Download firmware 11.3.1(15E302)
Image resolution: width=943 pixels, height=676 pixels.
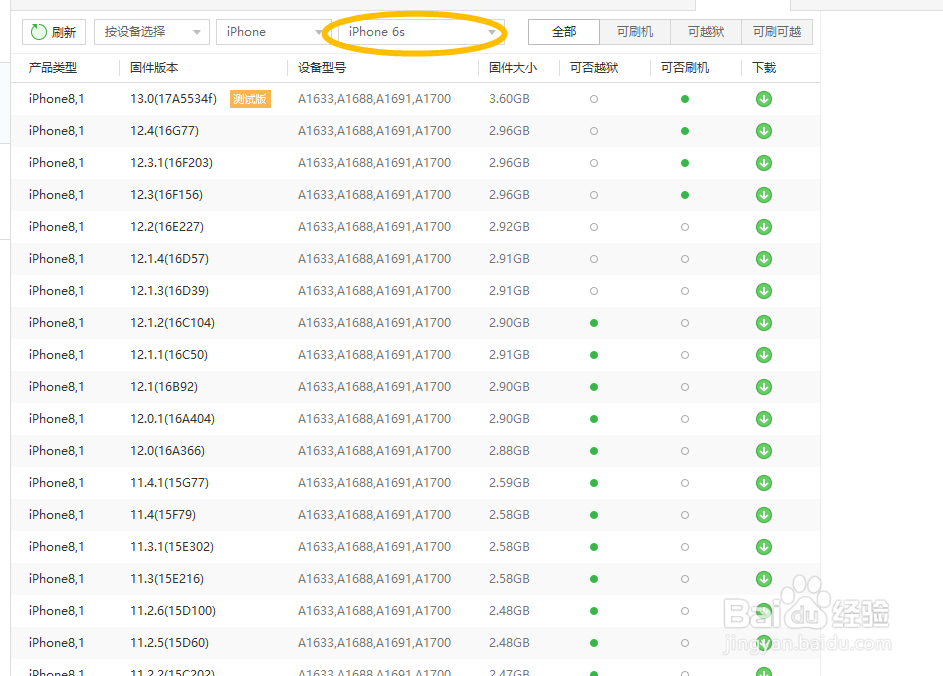pyautogui.click(x=764, y=547)
